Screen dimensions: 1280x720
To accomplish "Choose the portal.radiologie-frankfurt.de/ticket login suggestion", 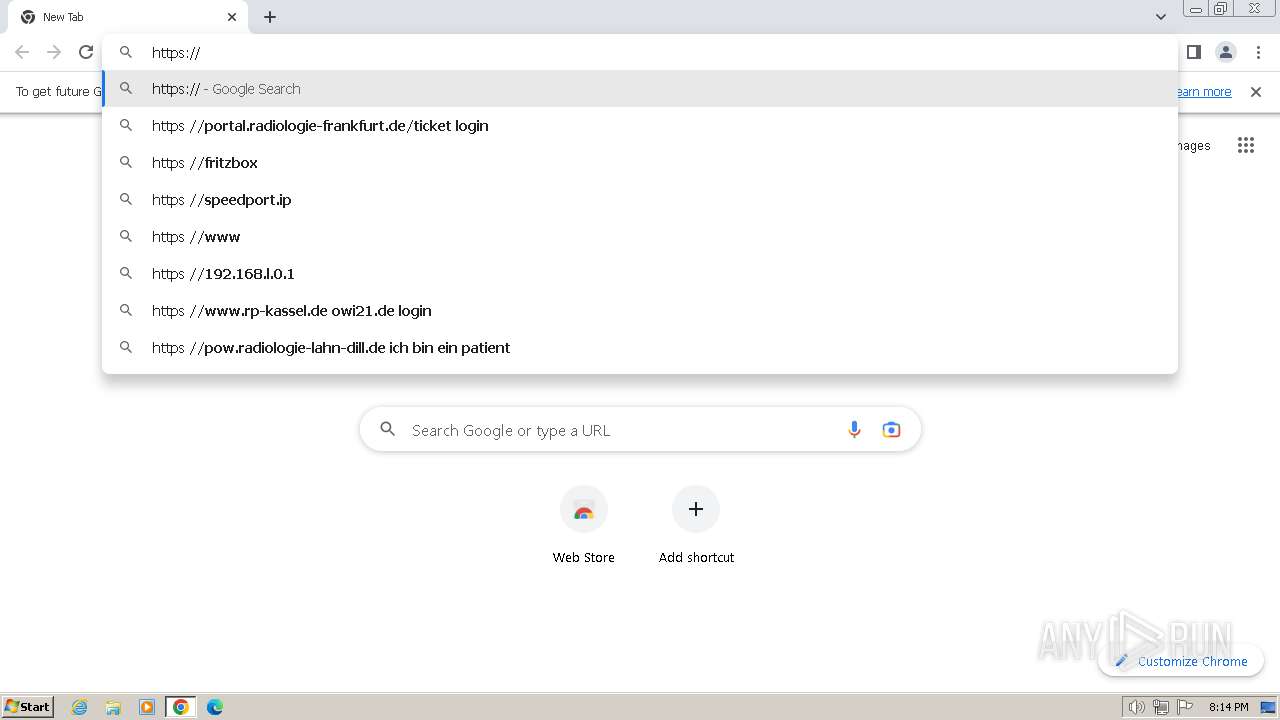I will [640, 125].
